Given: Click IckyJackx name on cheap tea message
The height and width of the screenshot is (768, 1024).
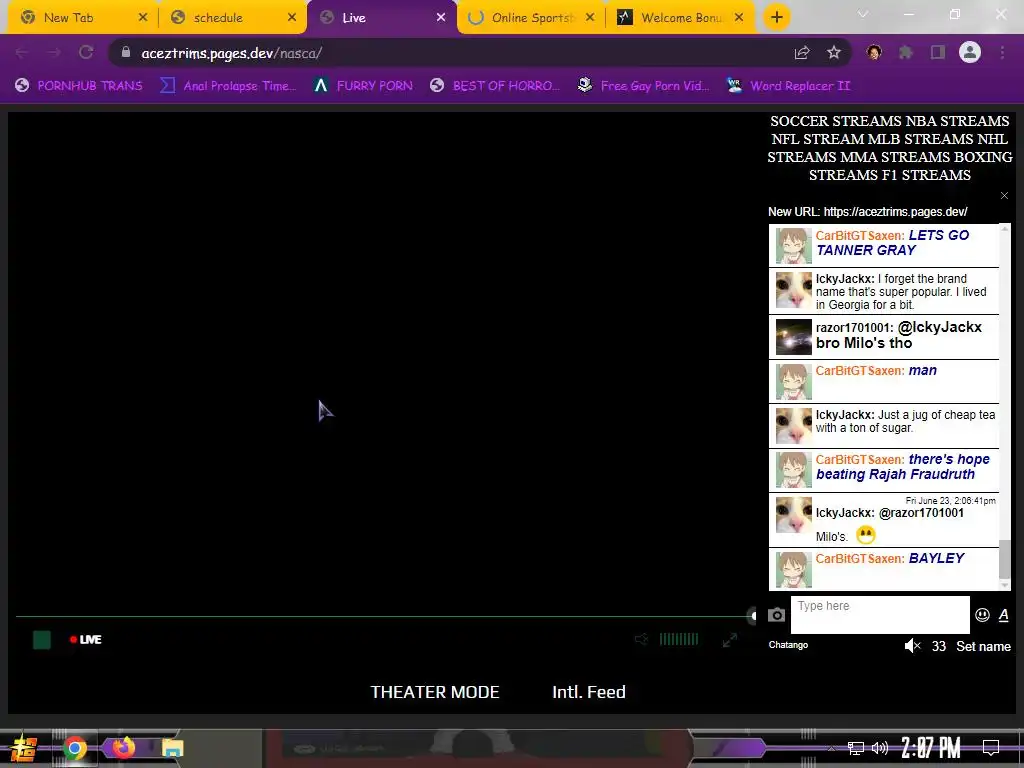Looking at the screenshot, I should pos(844,415).
